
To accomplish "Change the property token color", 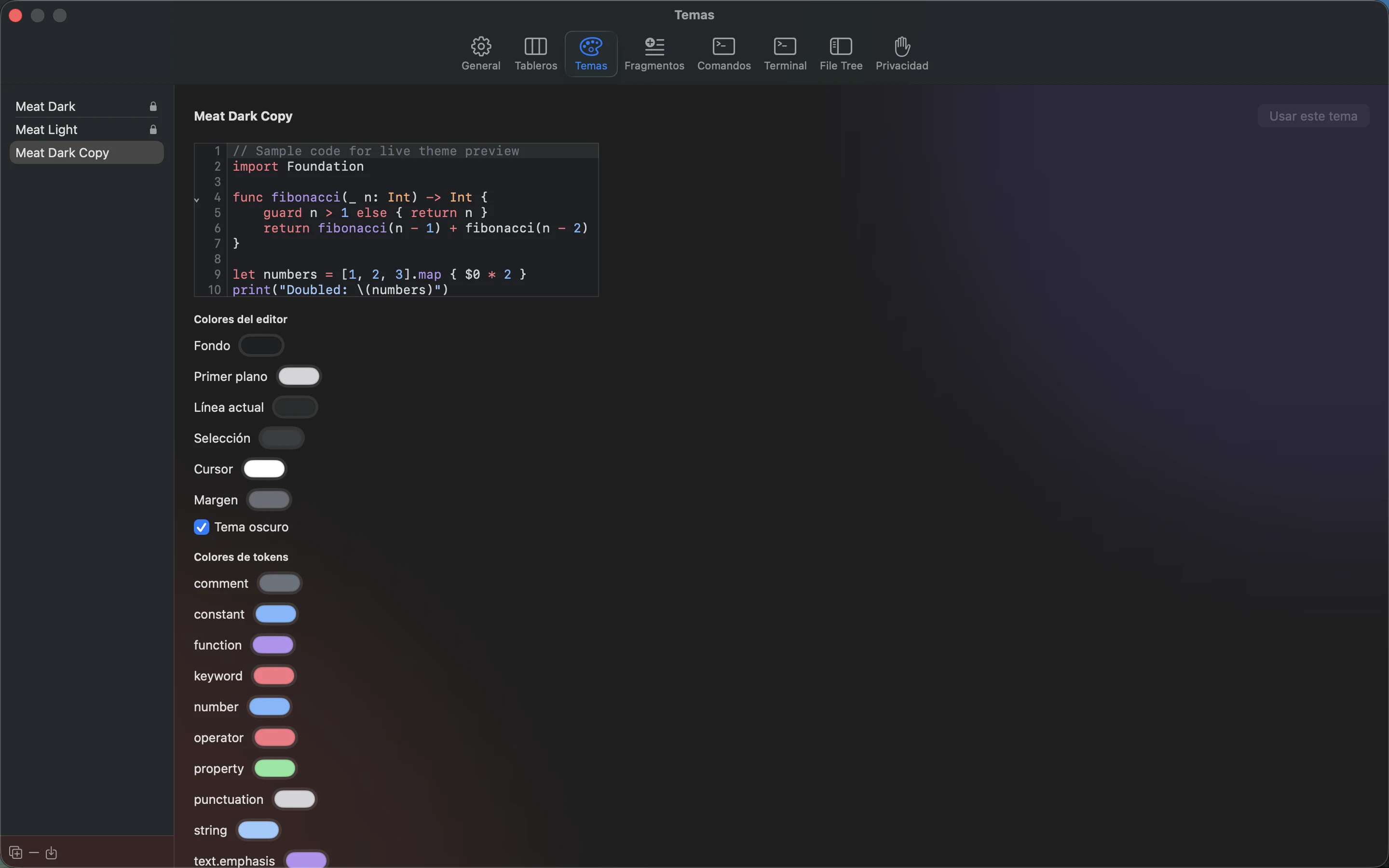I will coord(275,769).
